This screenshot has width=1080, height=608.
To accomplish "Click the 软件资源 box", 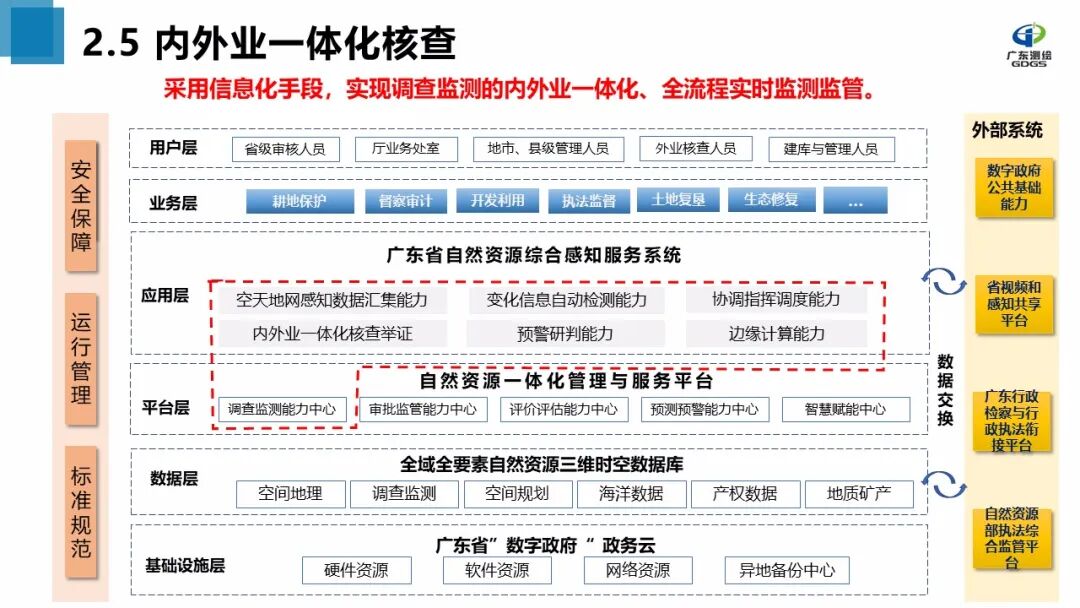I will (x=497, y=570).
